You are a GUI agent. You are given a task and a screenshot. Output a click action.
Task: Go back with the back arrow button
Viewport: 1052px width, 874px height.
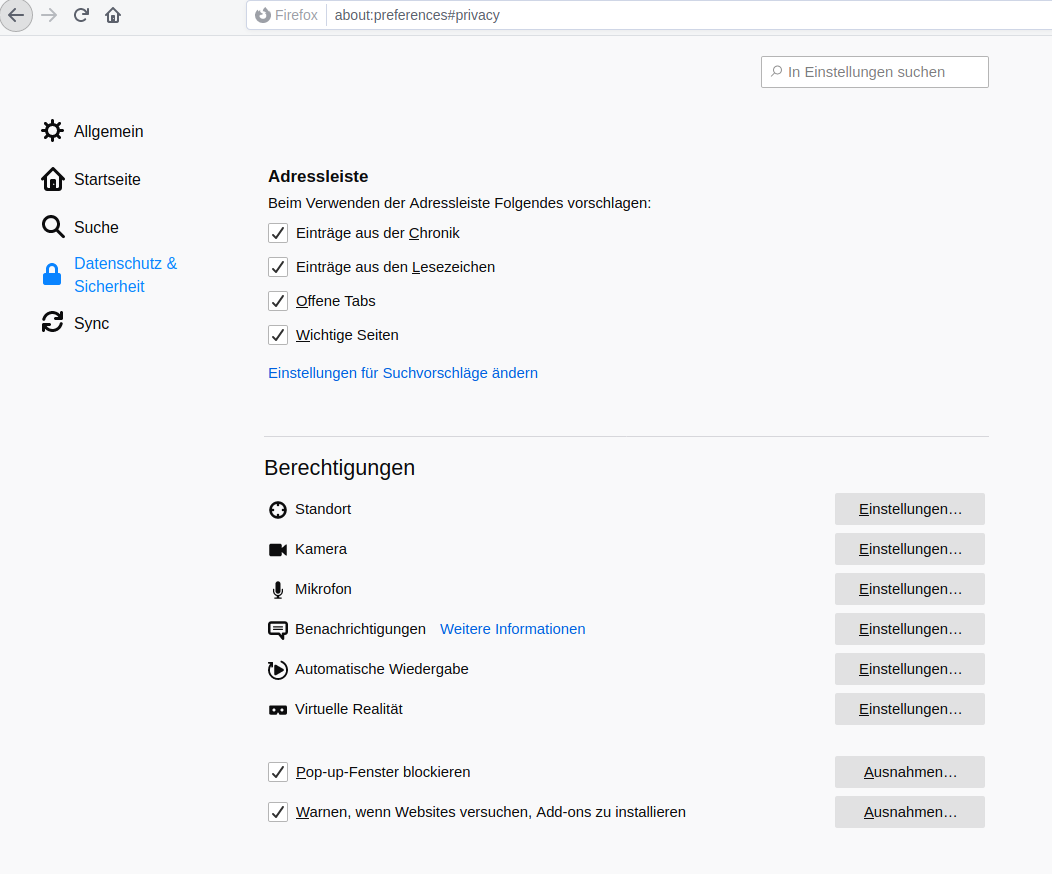click(16, 15)
